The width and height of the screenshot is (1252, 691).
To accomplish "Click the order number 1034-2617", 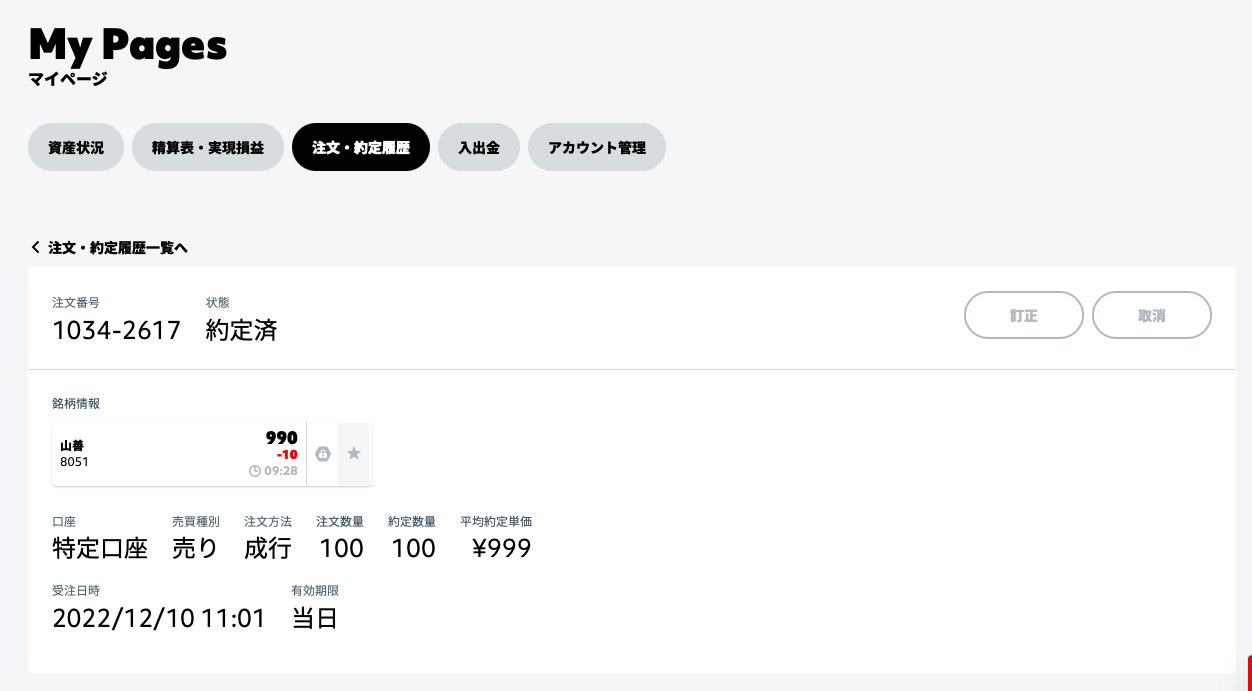I will coord(116,330).
